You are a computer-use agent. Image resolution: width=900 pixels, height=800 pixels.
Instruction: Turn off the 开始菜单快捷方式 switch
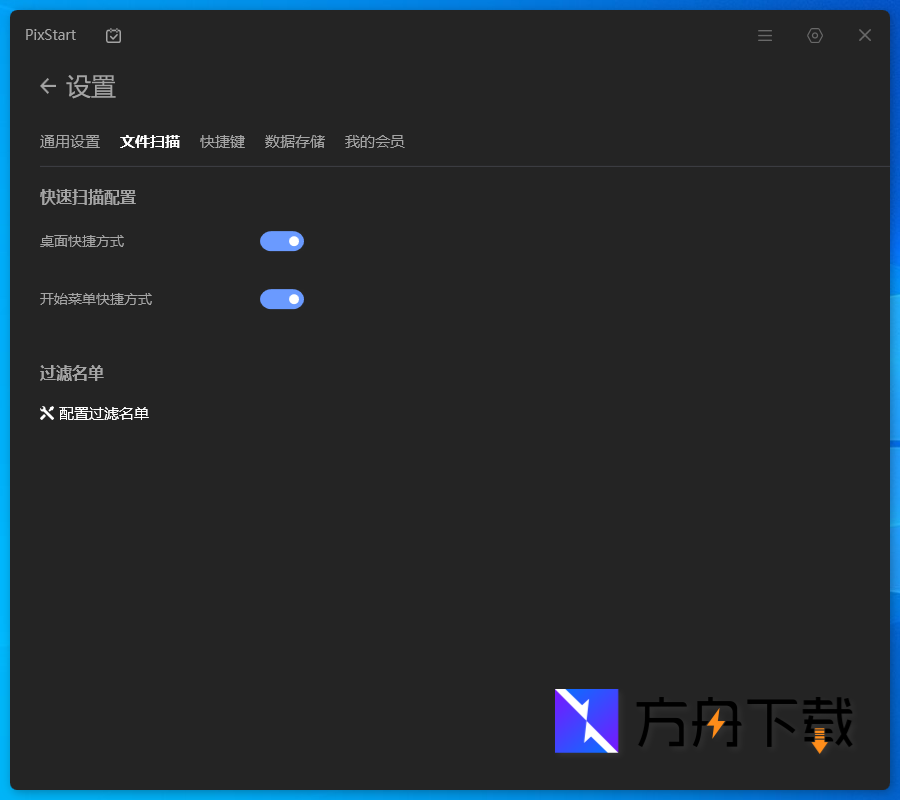pyautogui.click(x=281, y=299)
